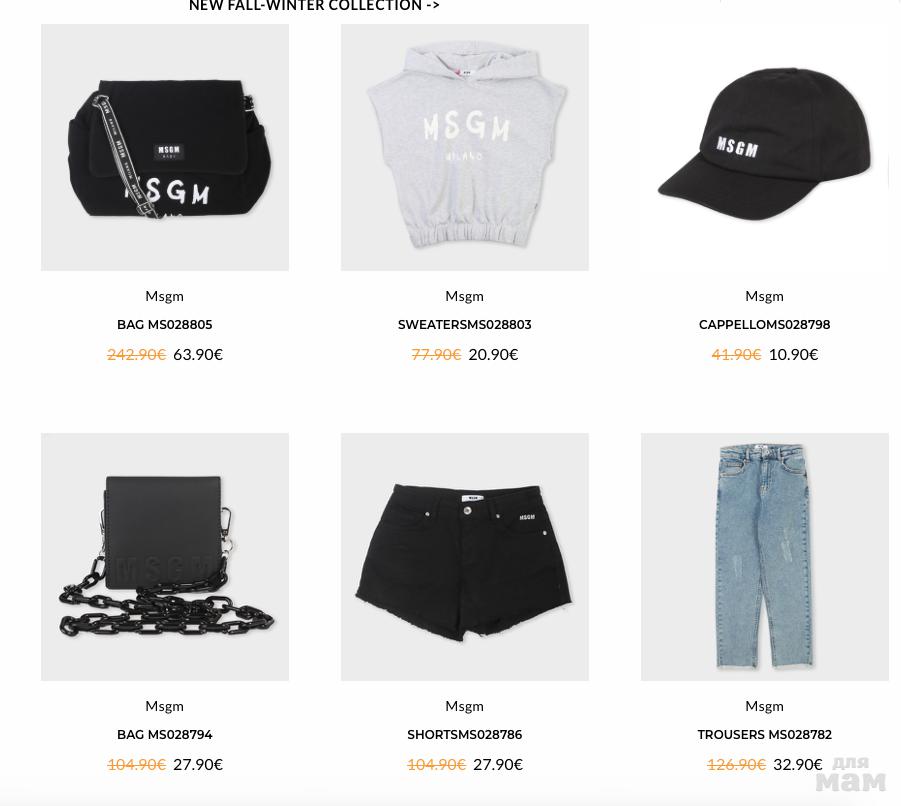
Task: Open product title BAG MS028805
Action: click(x=164, y=325)
